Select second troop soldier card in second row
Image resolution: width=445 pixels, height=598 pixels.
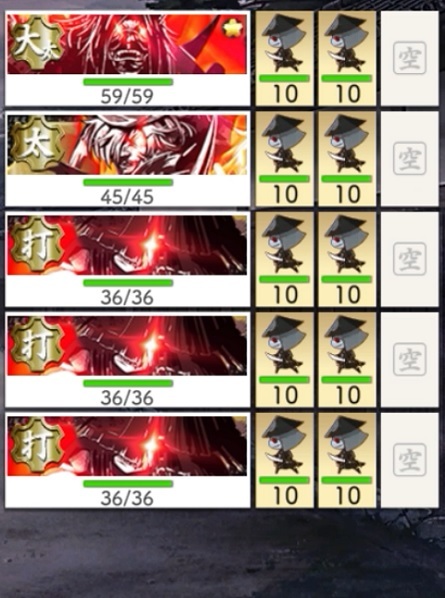click(x=347, y=159)
